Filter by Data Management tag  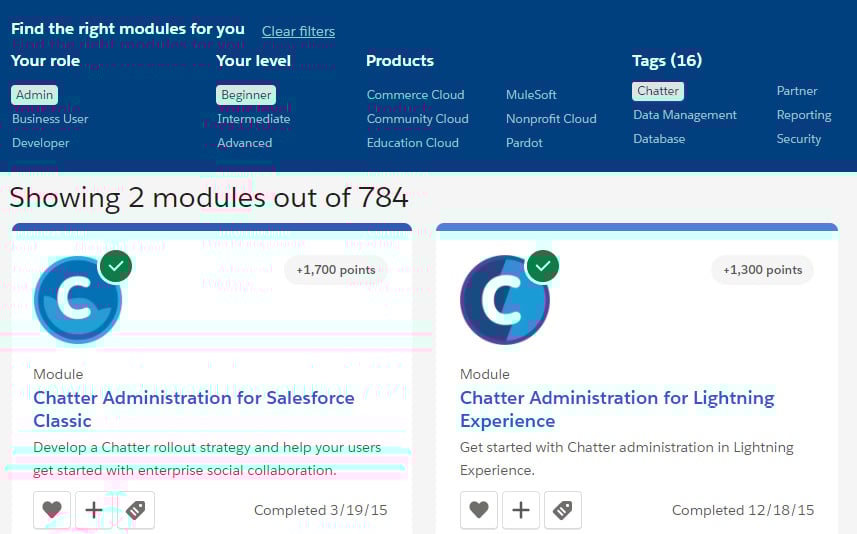685,115
